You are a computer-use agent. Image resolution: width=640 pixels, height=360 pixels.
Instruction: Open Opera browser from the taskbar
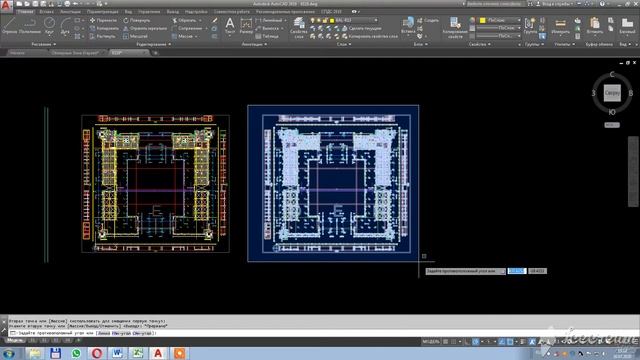[x=97, y=353]
